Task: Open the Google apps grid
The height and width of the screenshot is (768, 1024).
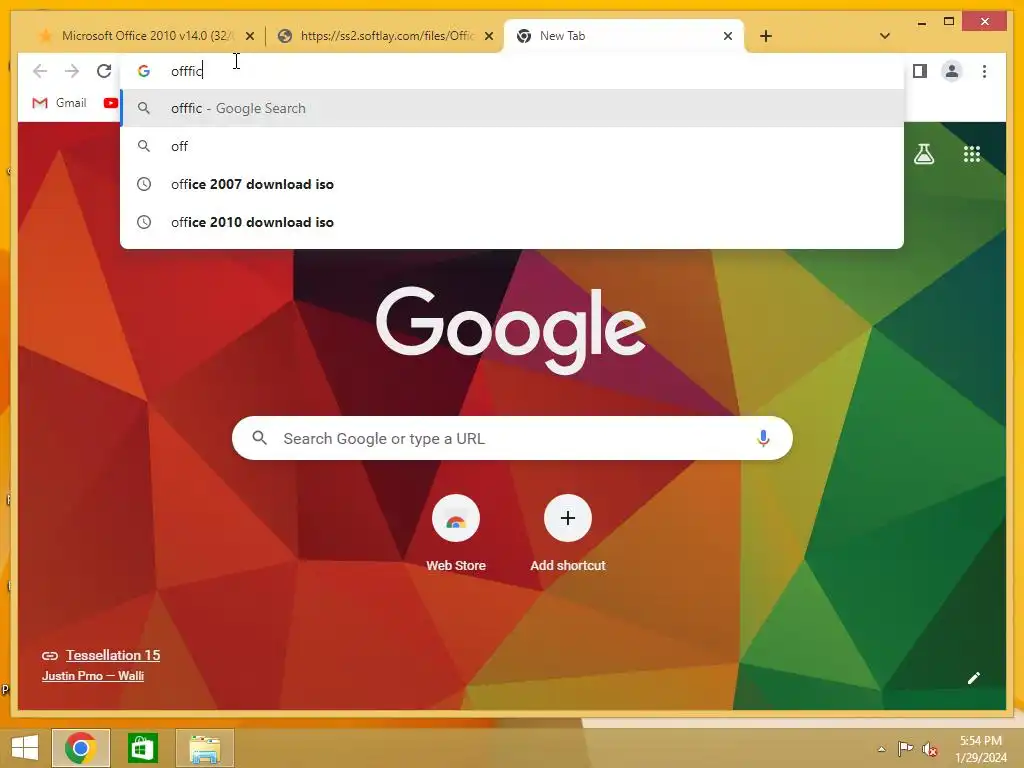Action: (972, 154)
